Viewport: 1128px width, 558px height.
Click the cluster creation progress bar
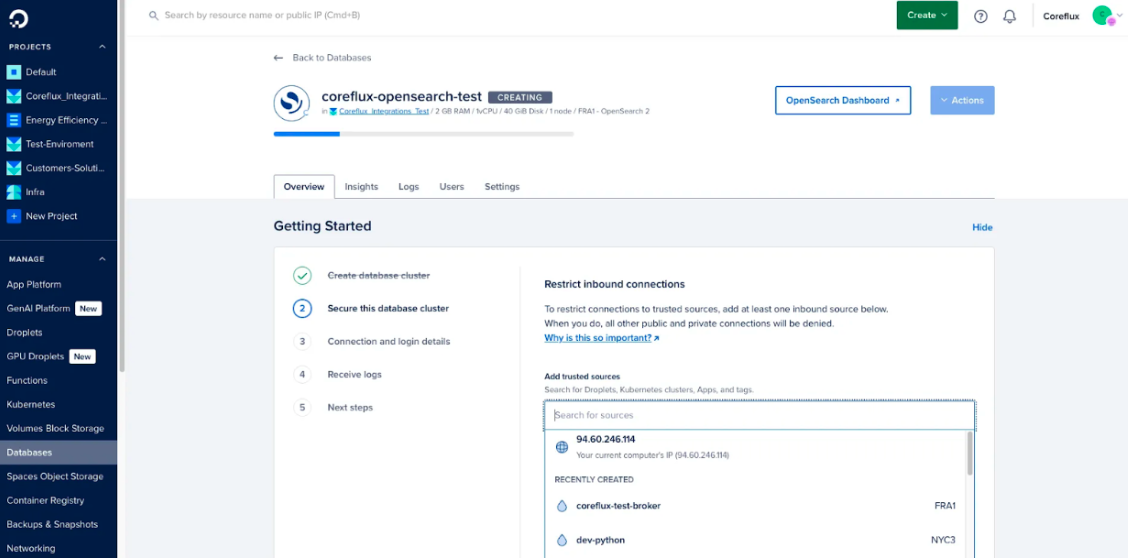[x=424, y=134]
